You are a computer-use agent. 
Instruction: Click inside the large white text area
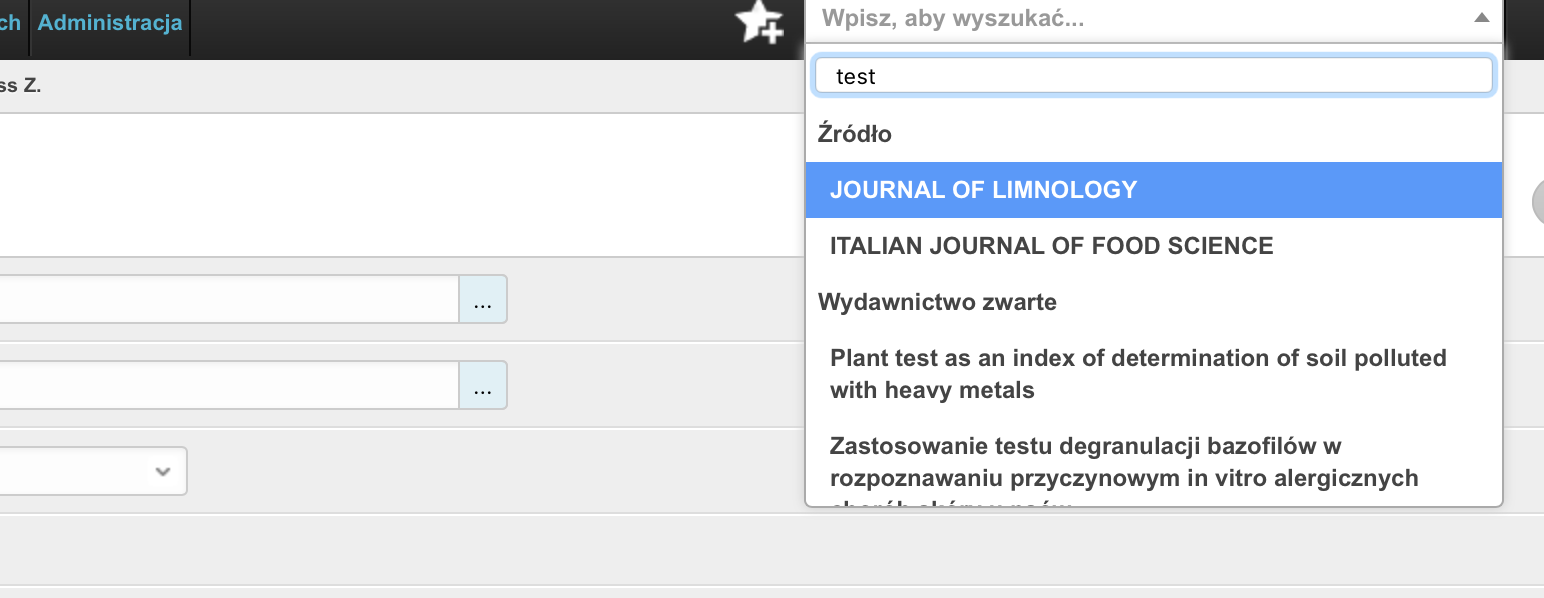[x=400, y=185]
